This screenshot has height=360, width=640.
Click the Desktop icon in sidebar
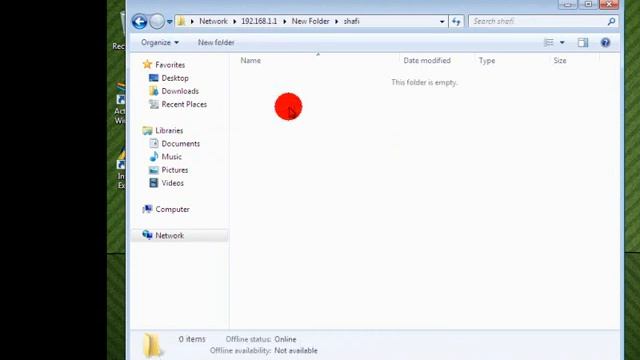tap(153, 78)
